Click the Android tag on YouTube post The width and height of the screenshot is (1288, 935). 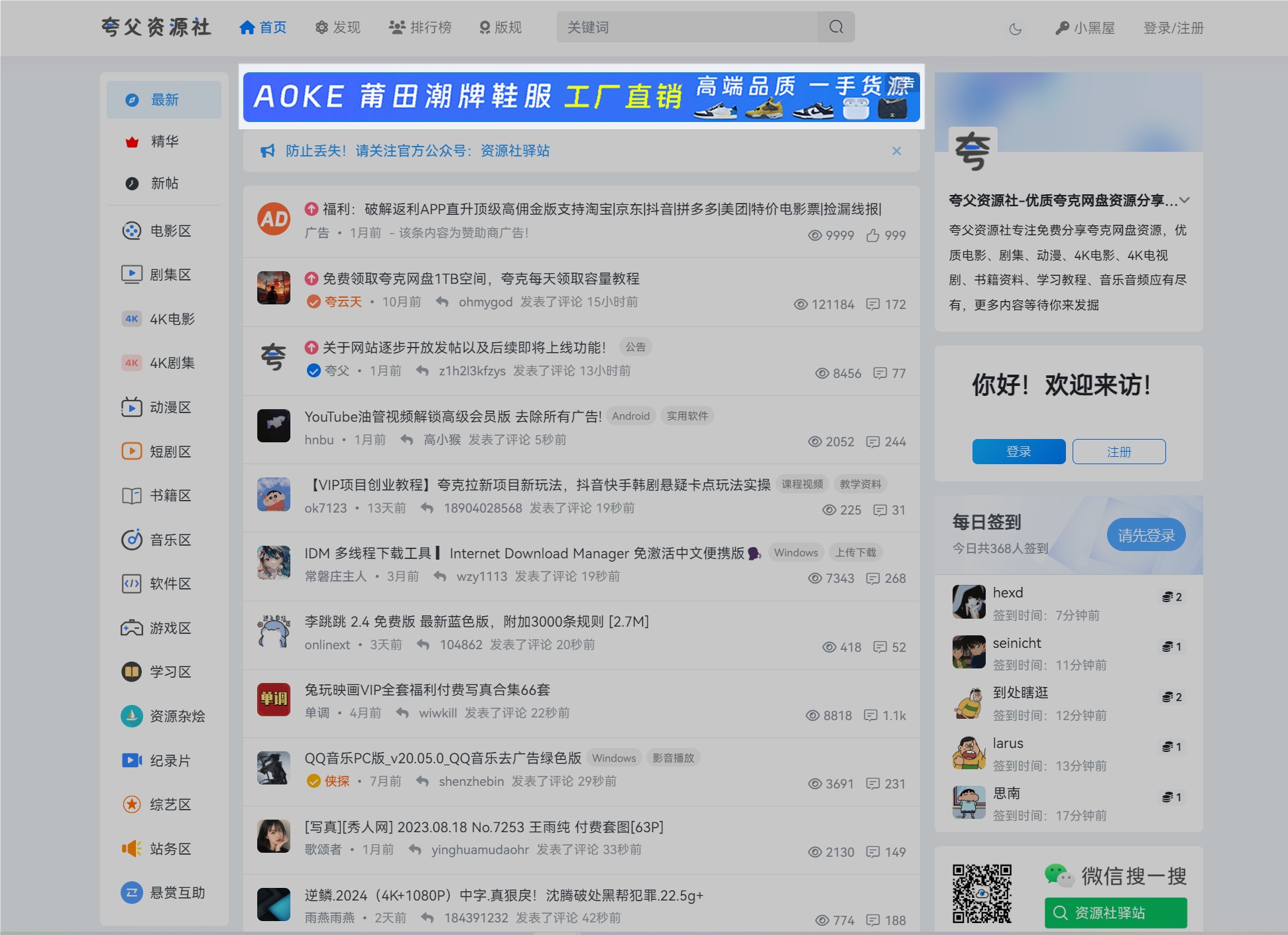(630, 416)
